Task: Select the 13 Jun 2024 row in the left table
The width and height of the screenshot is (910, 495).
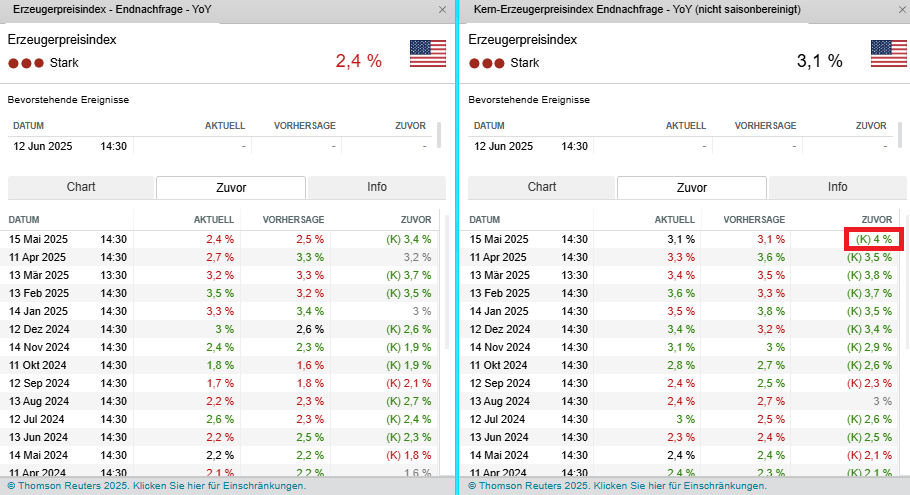Action: (221, 437)
